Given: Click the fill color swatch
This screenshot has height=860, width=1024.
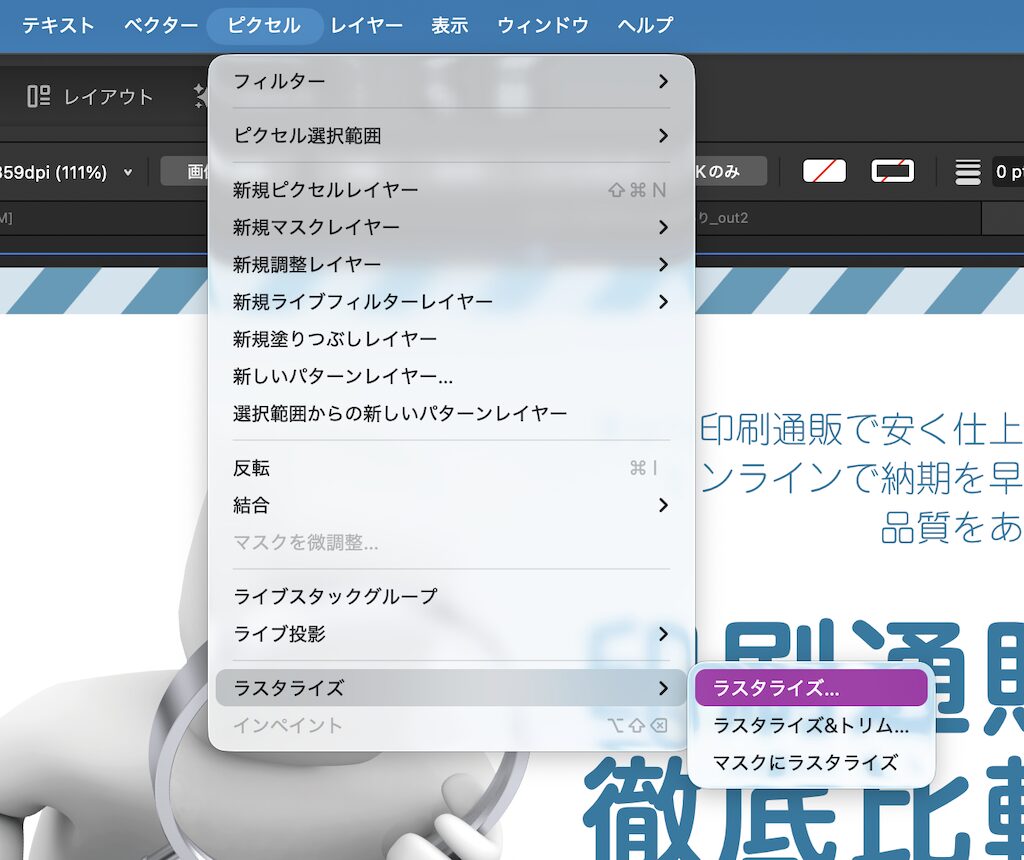Looking at the screenshot, I should (x=824, y=172).
